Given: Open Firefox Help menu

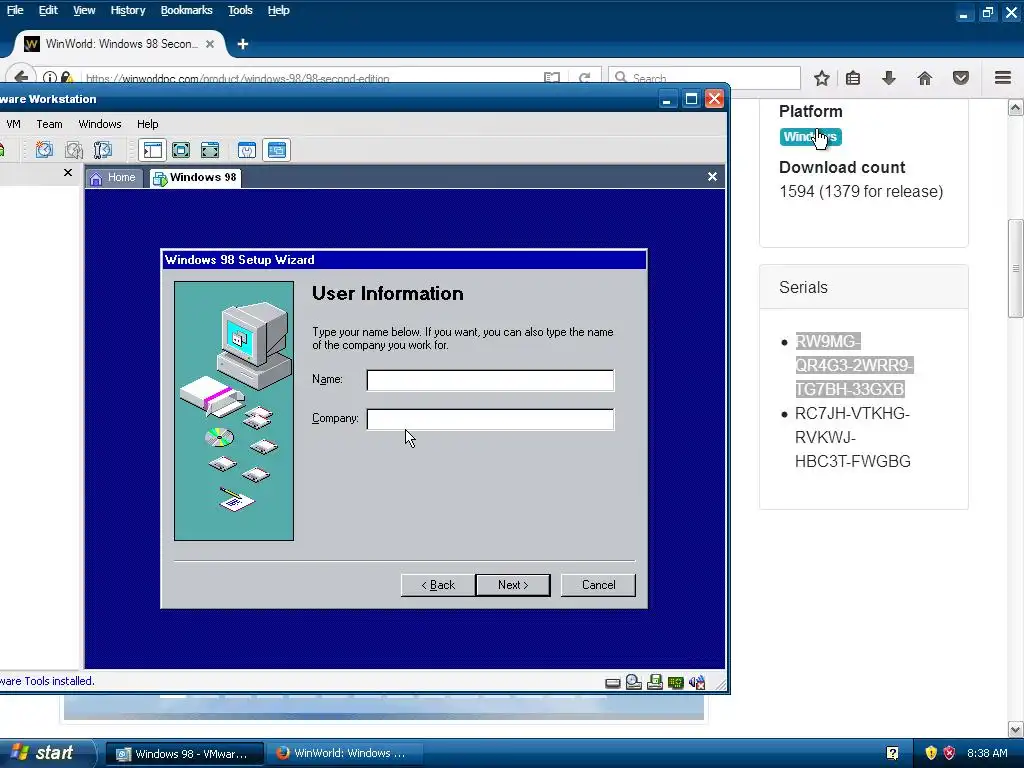Looking at the screenshot, I should click(x=279, y=10).
